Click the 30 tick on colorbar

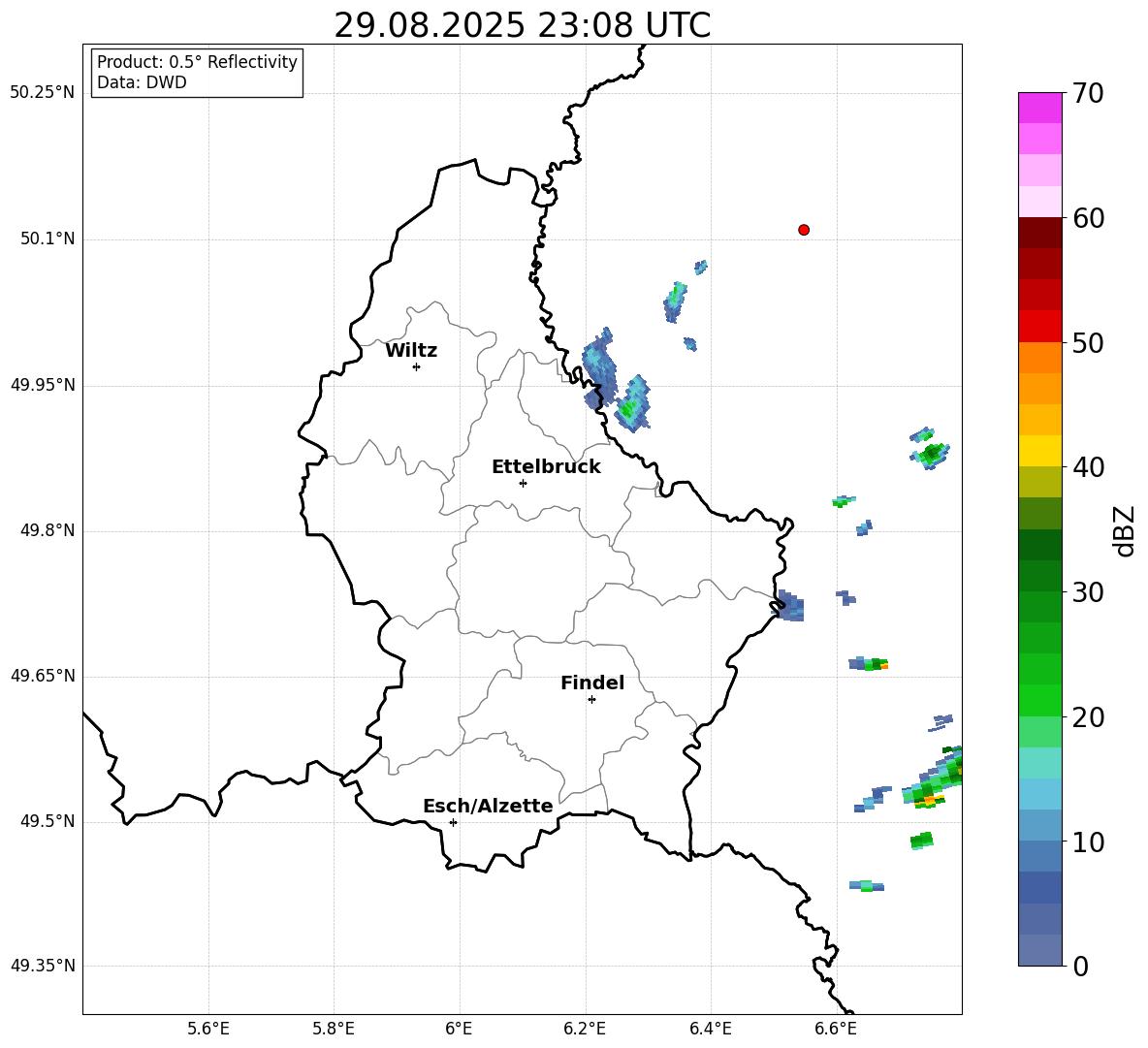pos(1088,591)
